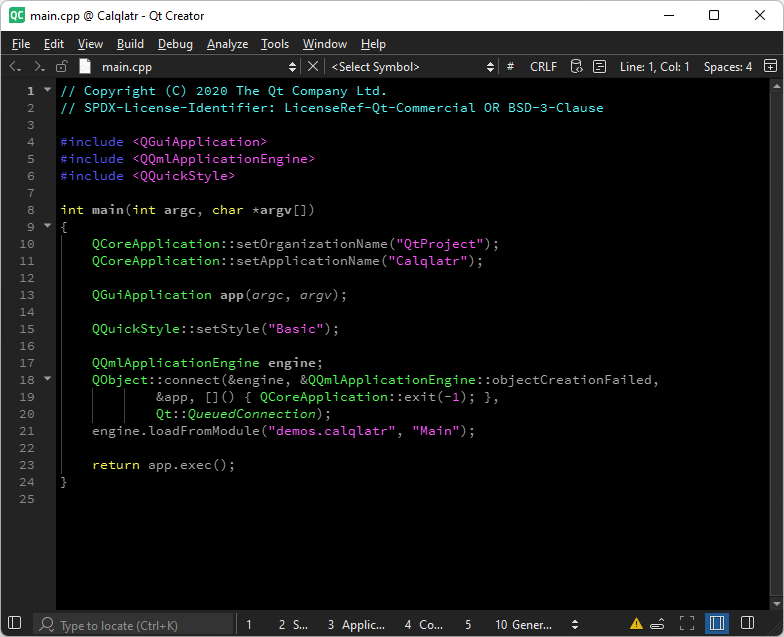This screenshot has height=637, width=784.
Task: Click the "QtProject" string on line 10
Action: pyautogui.click(x=440, y=244)
